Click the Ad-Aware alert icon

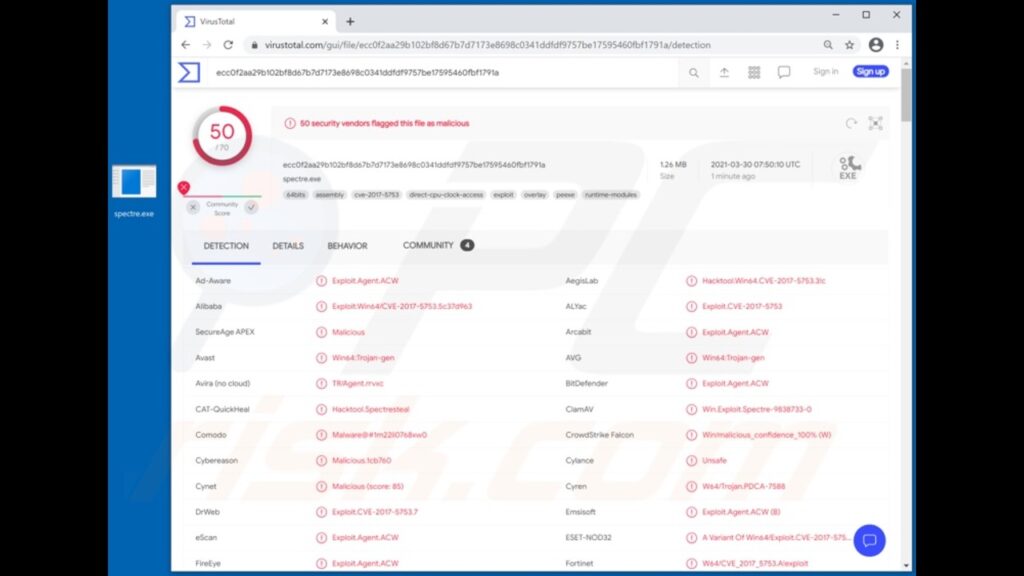tap(321, 281)
